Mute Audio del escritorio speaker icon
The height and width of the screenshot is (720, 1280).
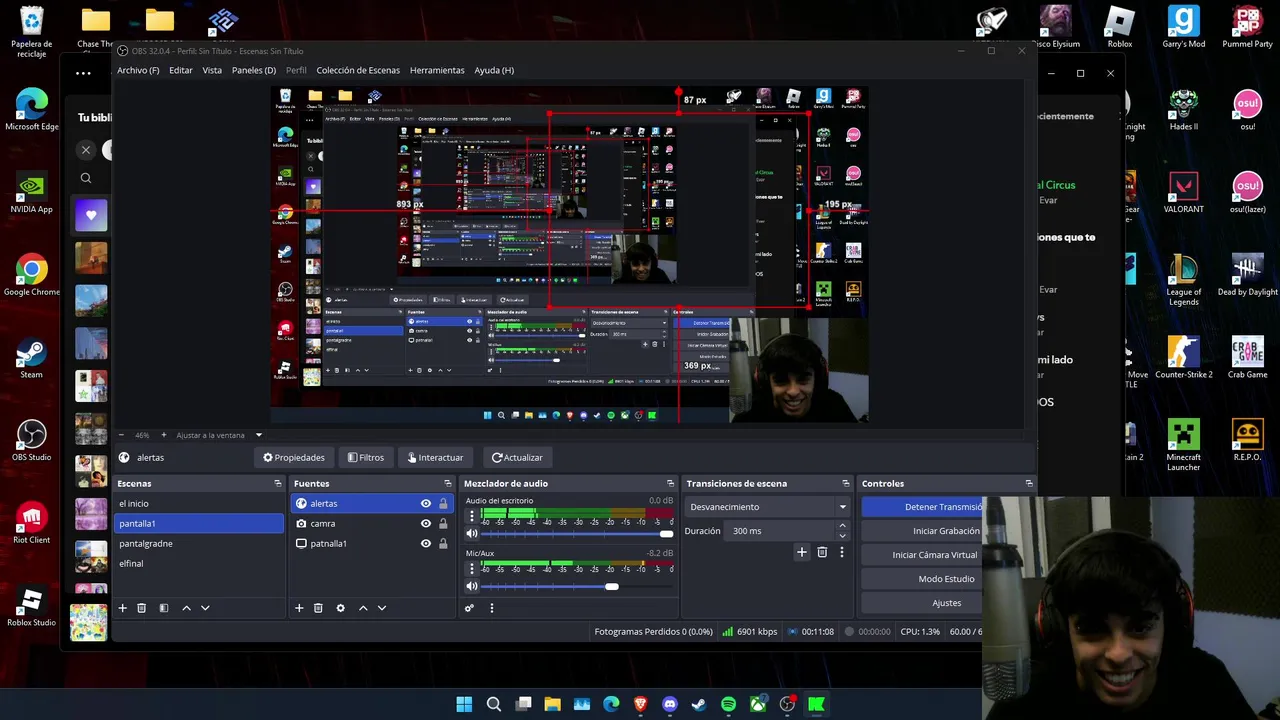(472, 534)
